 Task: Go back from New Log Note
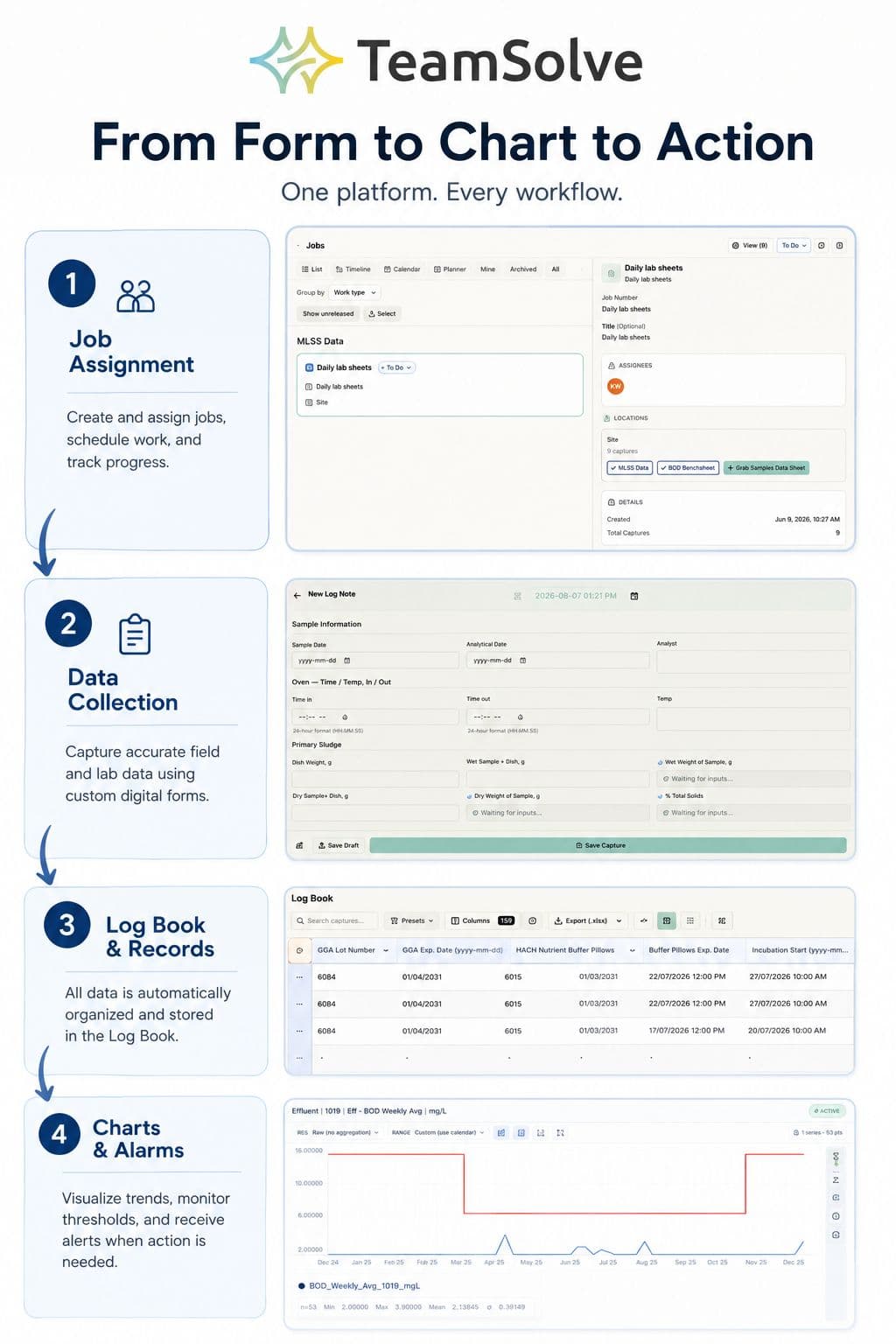point(297,595)
